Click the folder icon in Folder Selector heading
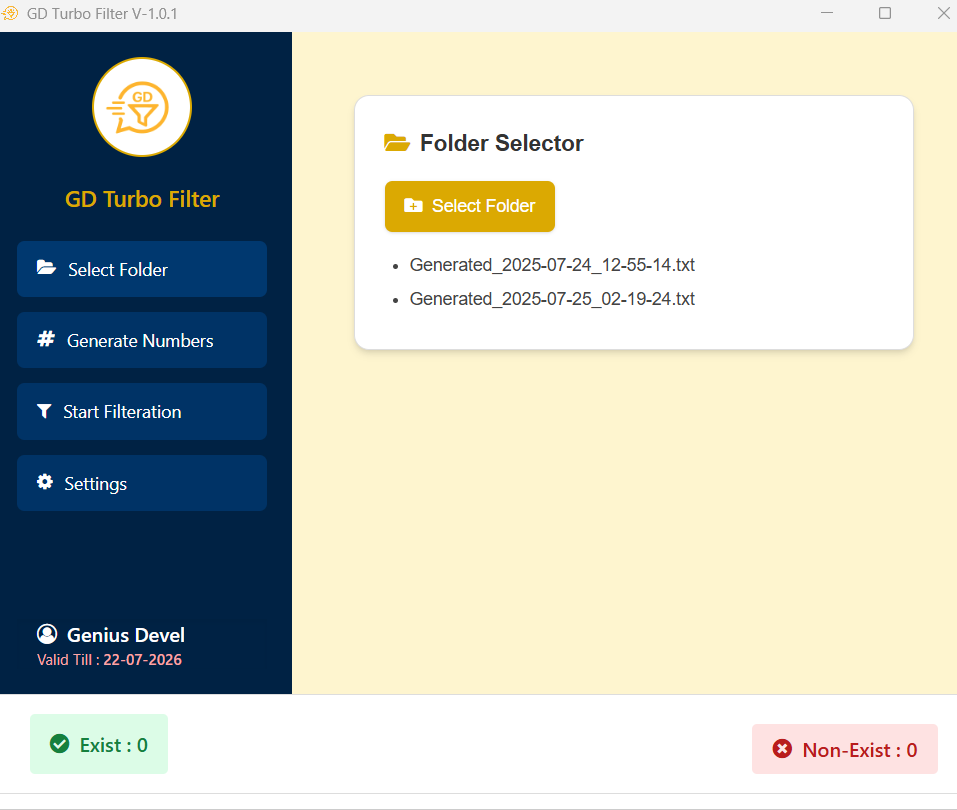The image size is (957, 810). pyautogui.click(x=397, y=143)
